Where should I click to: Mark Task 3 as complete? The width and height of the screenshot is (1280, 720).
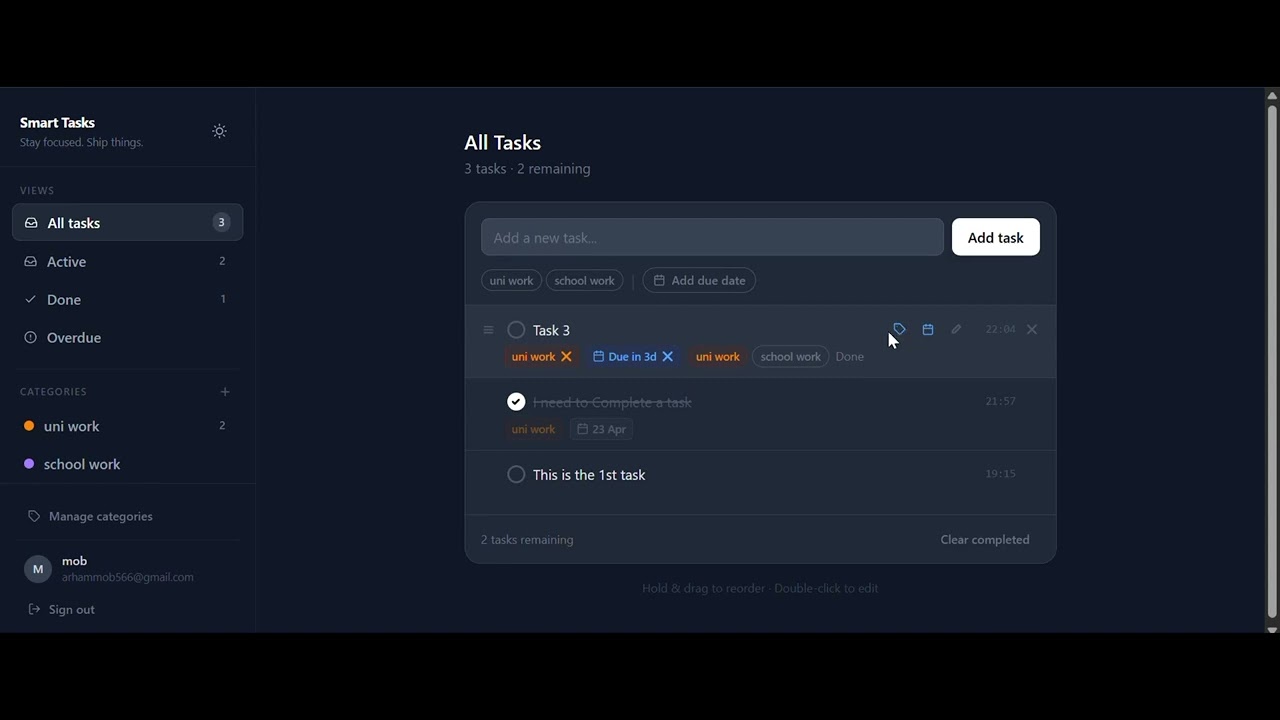click(x=516, y=330)
